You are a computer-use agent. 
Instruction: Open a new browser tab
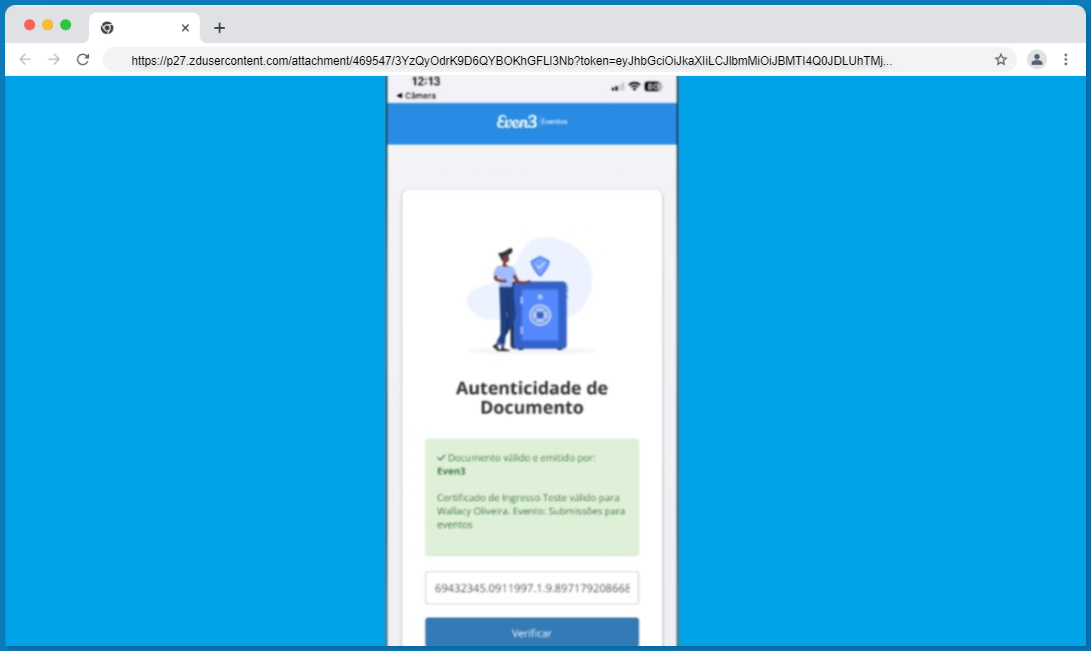pos(219,28)
